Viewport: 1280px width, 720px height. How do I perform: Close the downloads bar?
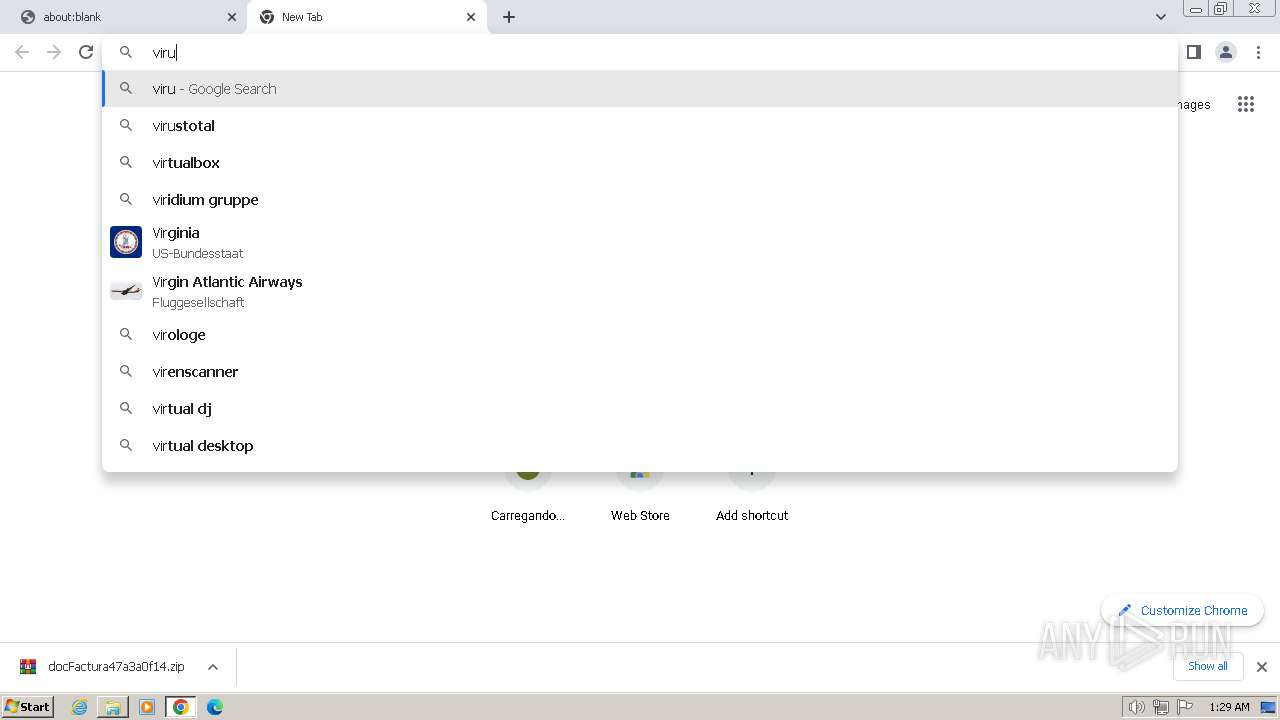click(1261, 667)
